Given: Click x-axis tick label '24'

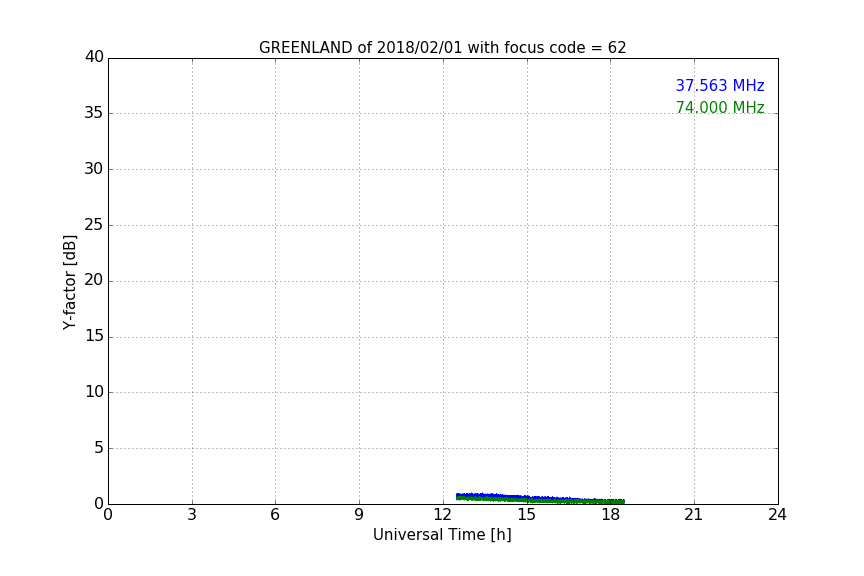Looking at the screenshot, I should tap(777, 515).
